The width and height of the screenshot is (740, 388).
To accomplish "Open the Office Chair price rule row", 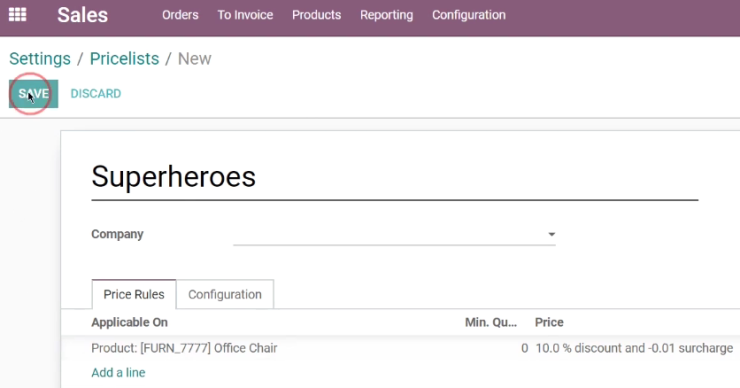I will coord(400,348).
